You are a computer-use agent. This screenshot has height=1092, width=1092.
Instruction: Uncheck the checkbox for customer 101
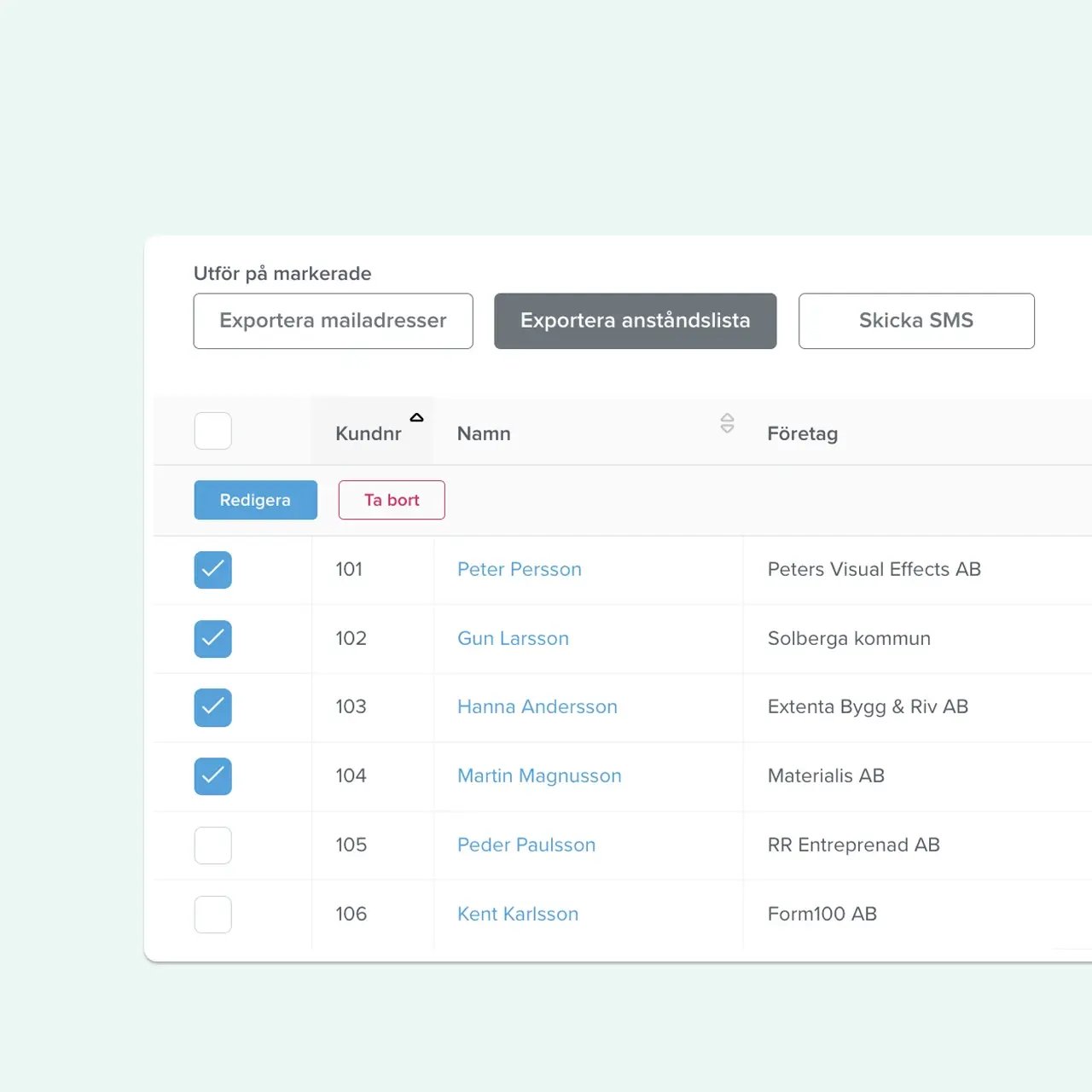212,570
